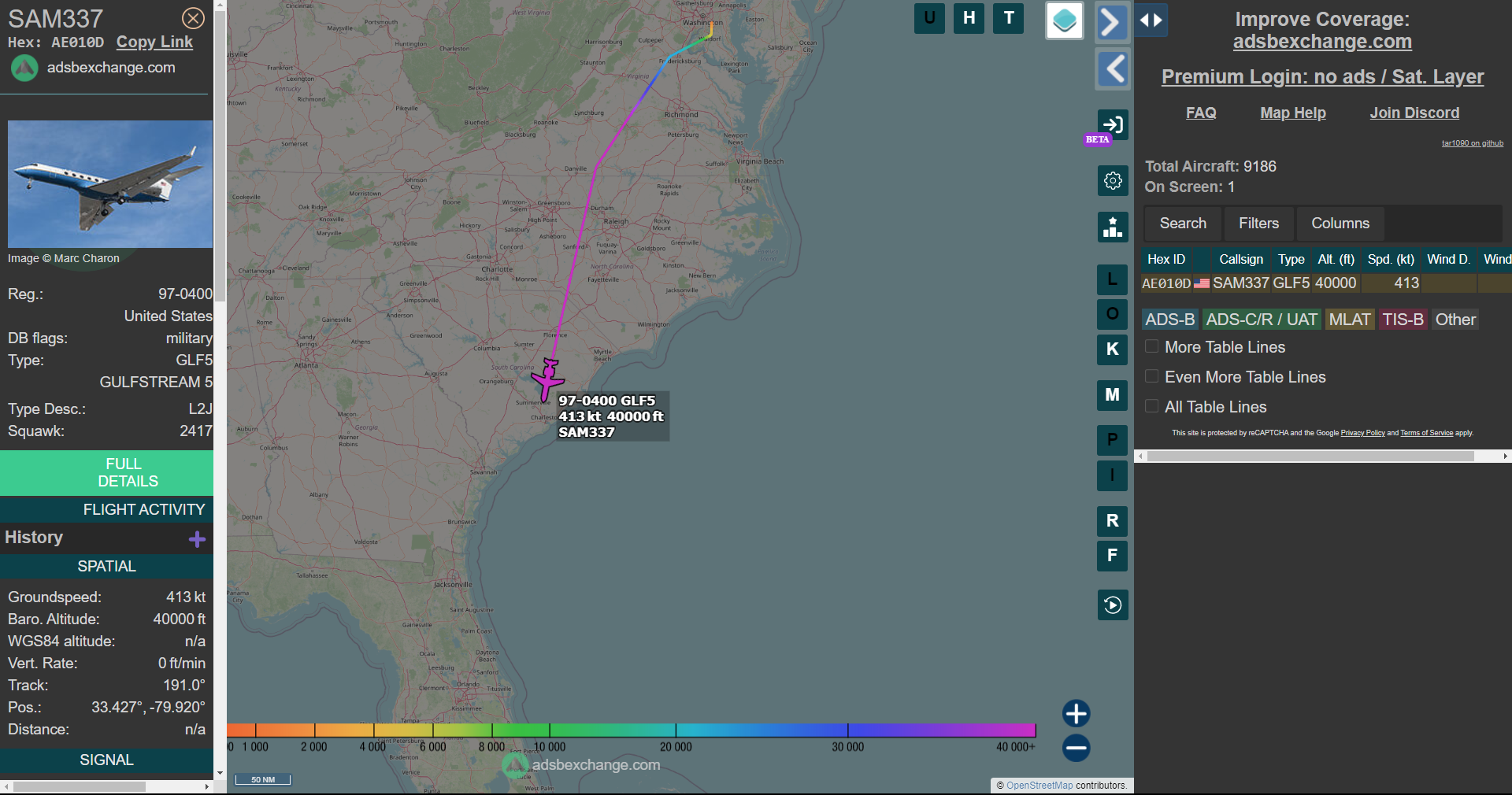Open the statistics podium icon

[1113, 227]
